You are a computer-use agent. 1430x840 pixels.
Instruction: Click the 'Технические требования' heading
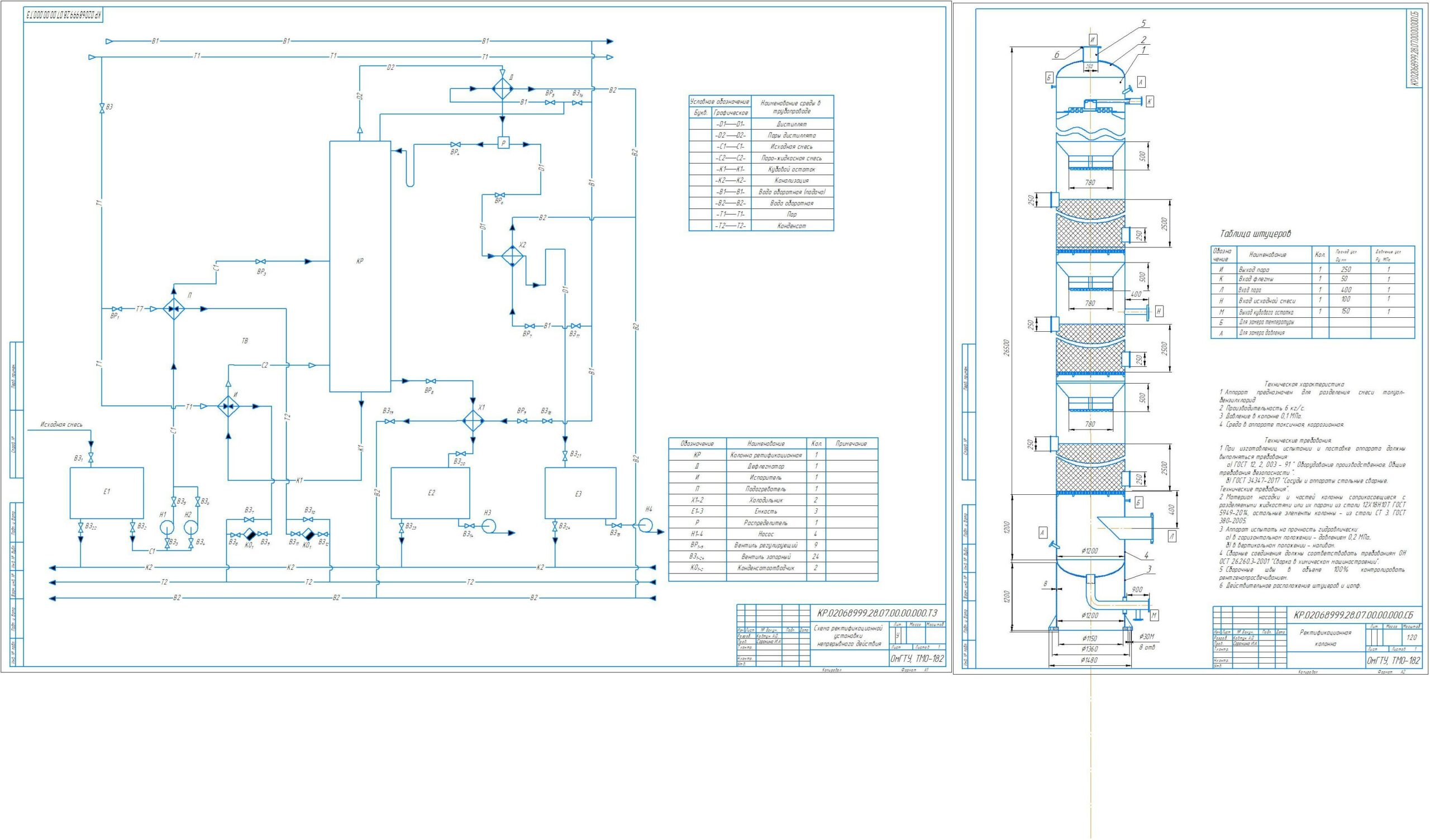1298,440
